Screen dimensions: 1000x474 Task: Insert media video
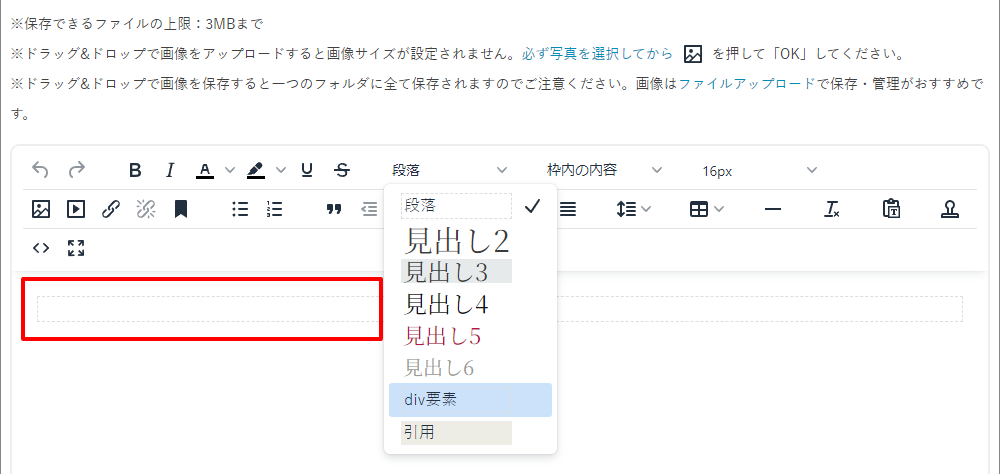coord(76,209)
